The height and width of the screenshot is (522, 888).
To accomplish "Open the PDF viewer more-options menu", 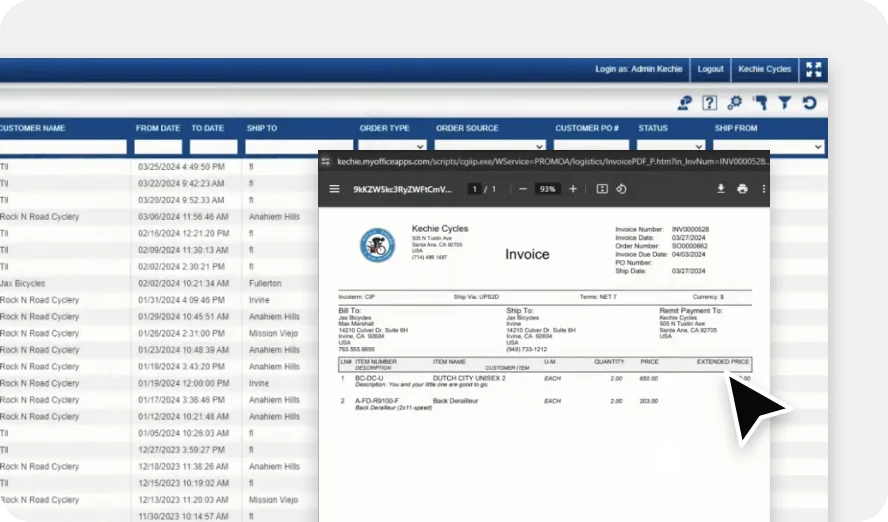I will [763, 189].
